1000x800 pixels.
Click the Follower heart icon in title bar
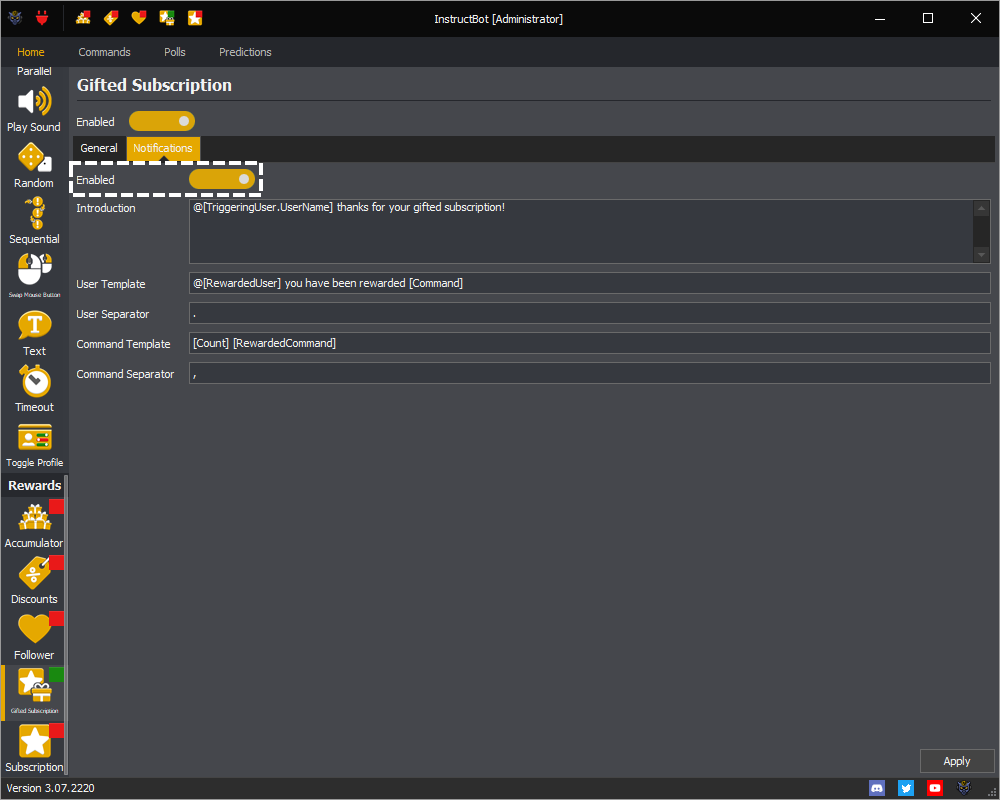point(139,18)
